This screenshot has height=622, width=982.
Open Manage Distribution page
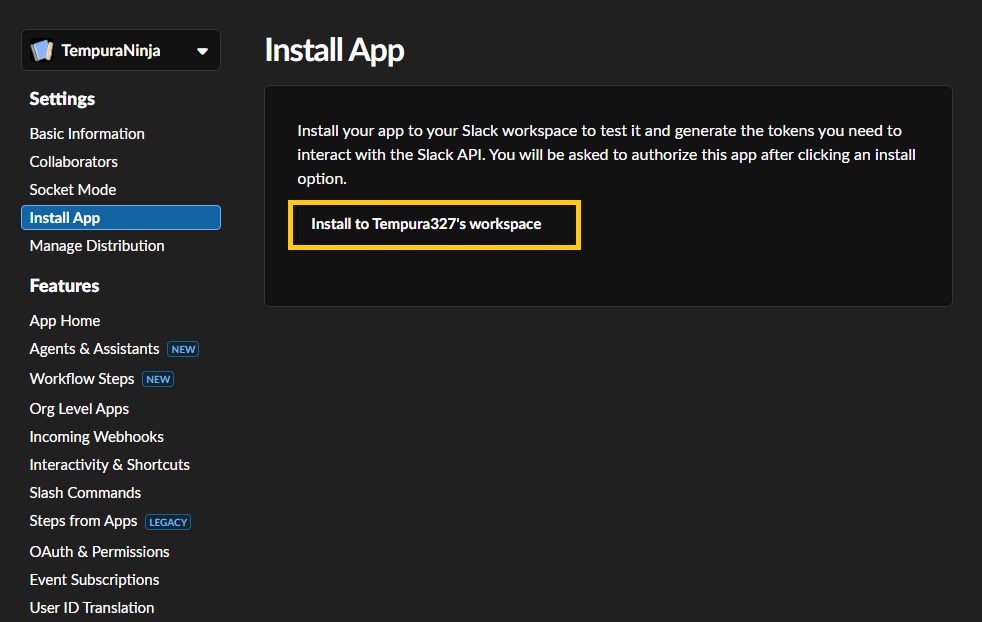(x=96, y=246)
